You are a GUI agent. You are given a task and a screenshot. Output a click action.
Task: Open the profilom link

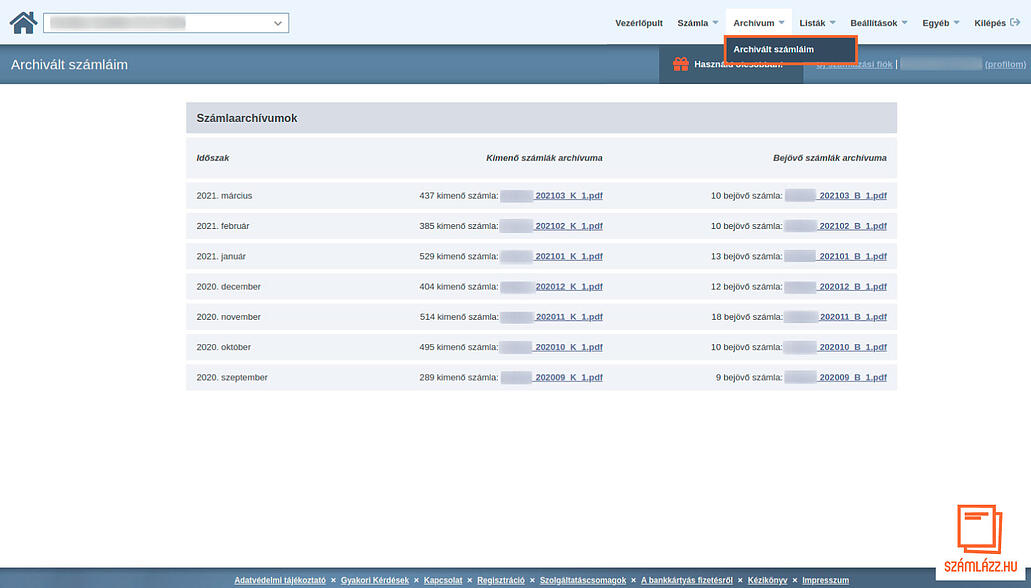(1005, 64)
